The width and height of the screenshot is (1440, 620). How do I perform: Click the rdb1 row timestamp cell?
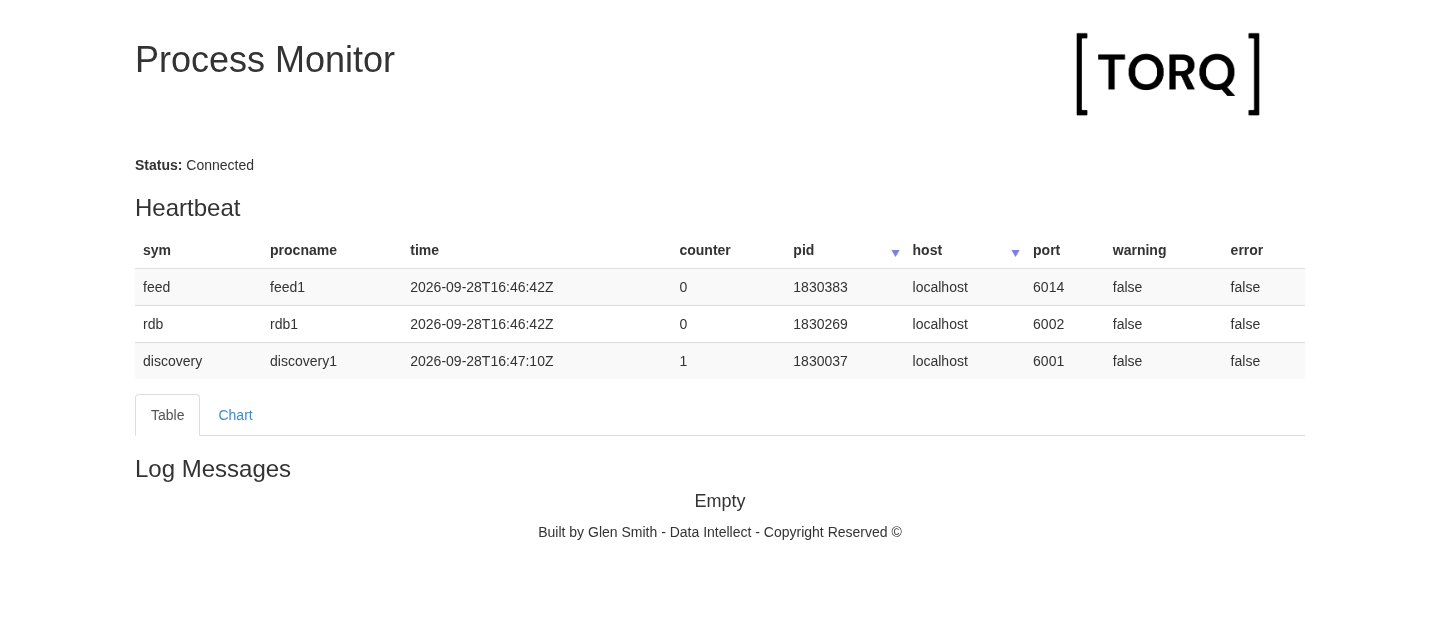click(x=482, y=324)
